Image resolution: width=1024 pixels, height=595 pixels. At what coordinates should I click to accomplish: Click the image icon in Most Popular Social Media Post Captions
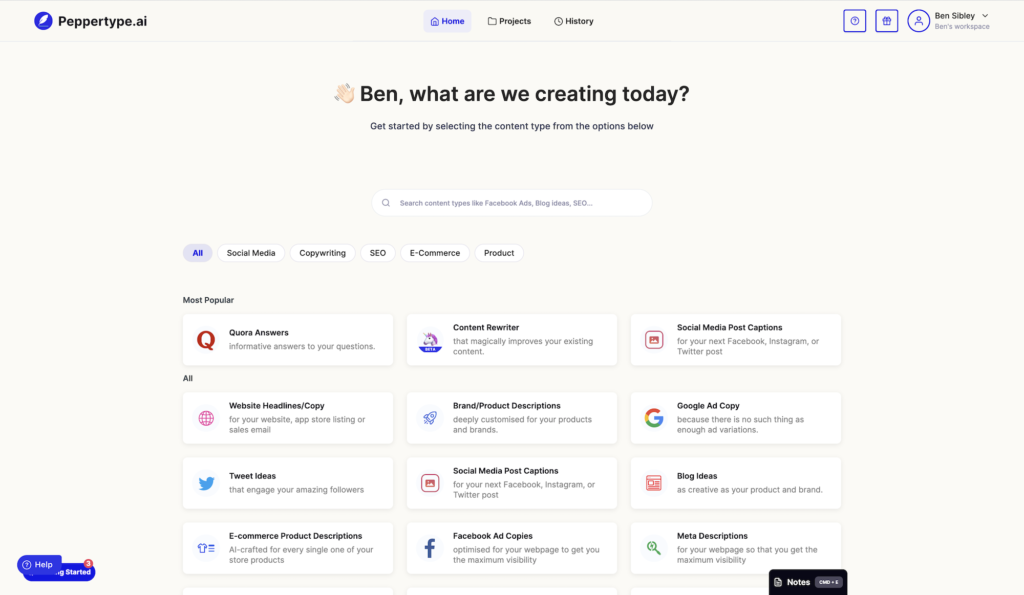(x=654, y=340)
